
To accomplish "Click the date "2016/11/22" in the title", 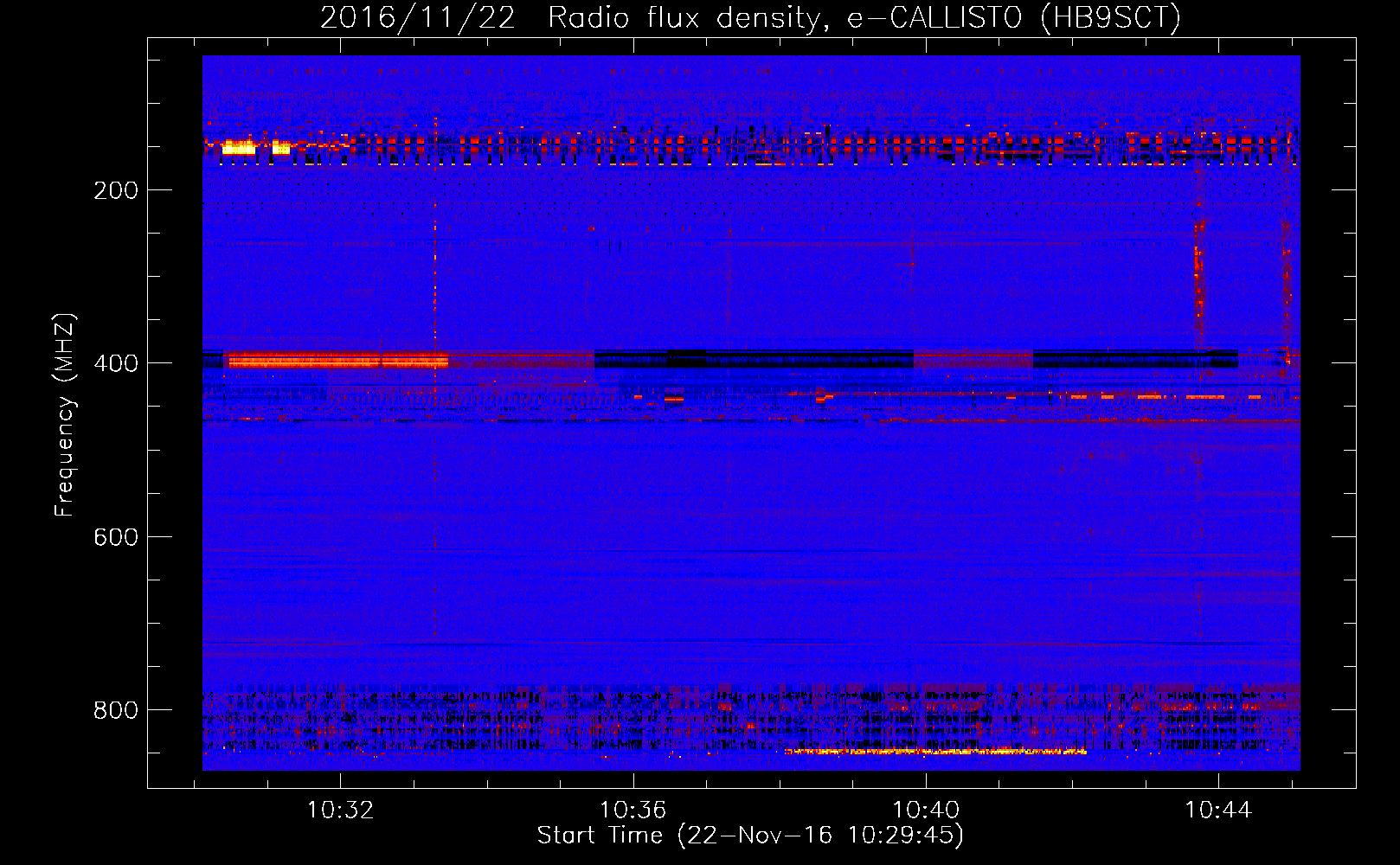I will (418, 17).
